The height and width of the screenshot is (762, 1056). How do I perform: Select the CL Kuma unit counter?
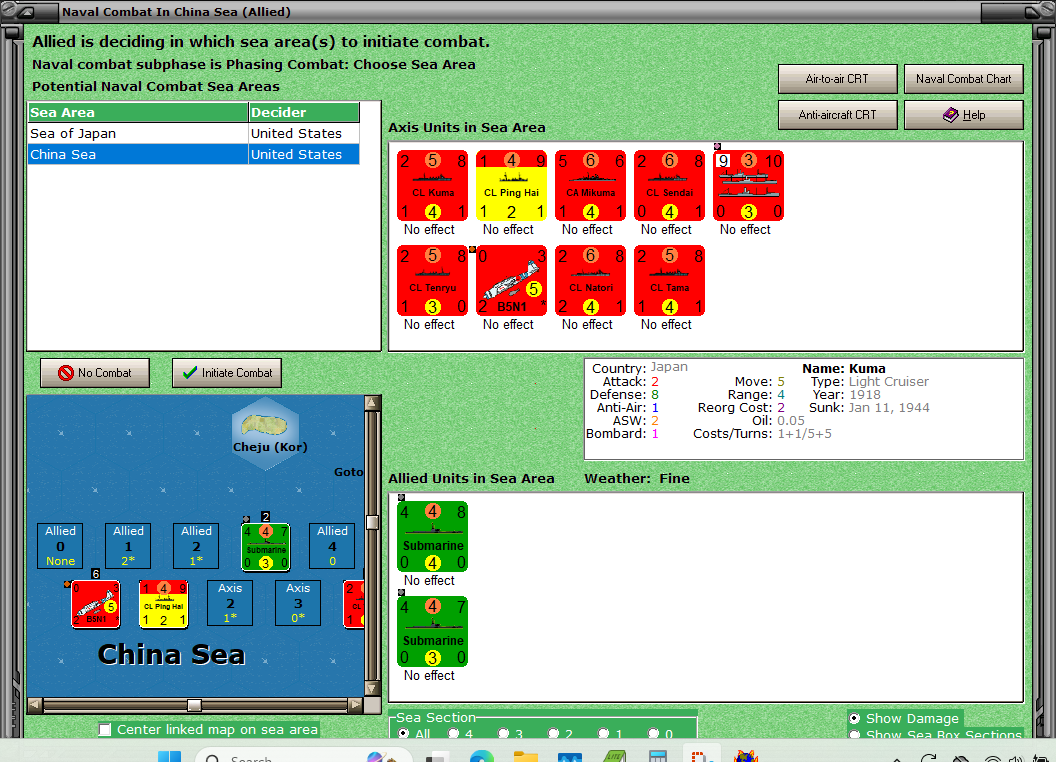(x=432, y=185)
